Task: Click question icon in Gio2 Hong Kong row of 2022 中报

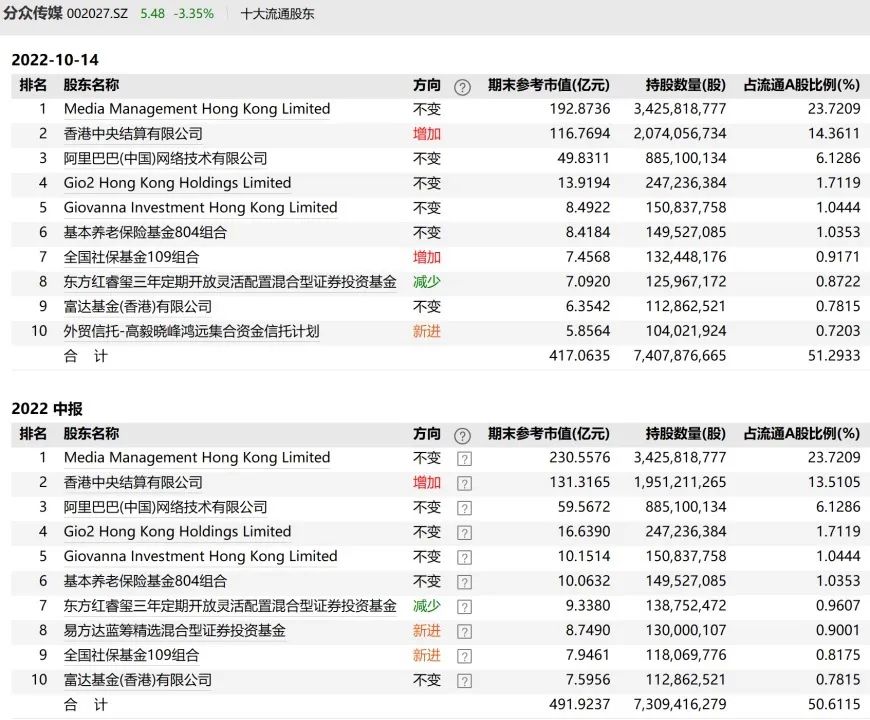Action: 464,533
